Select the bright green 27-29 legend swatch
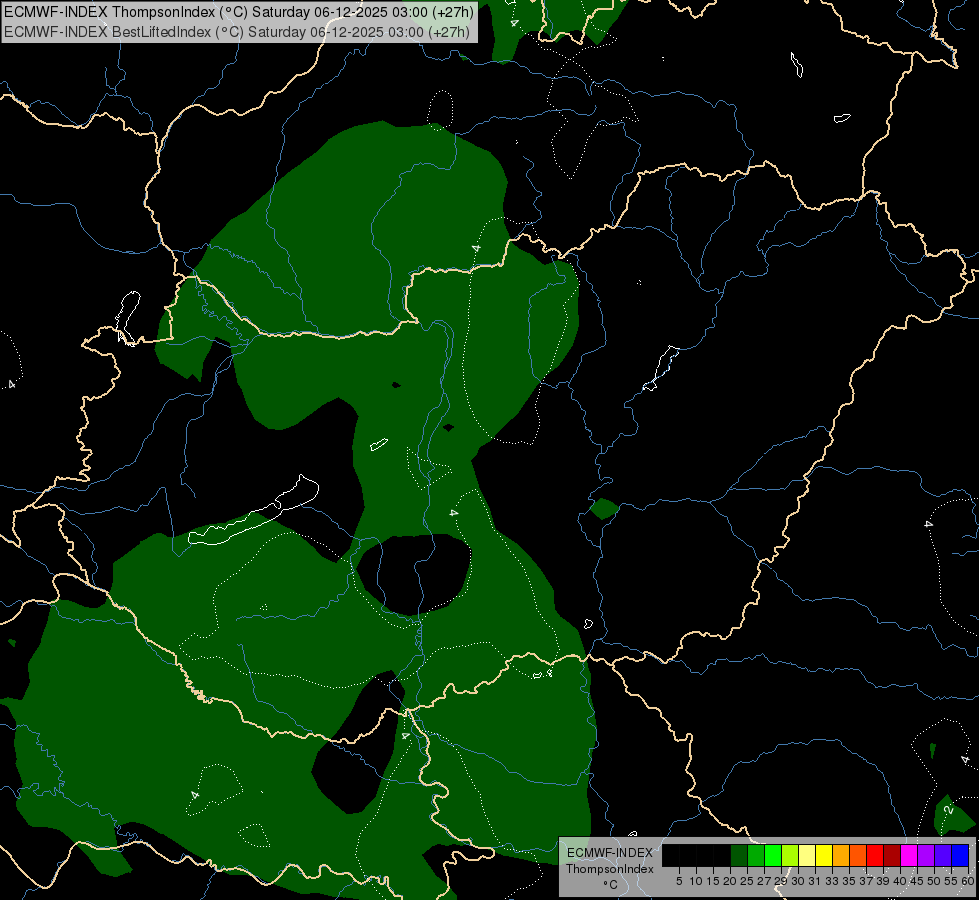 click(x=773, y=855)
